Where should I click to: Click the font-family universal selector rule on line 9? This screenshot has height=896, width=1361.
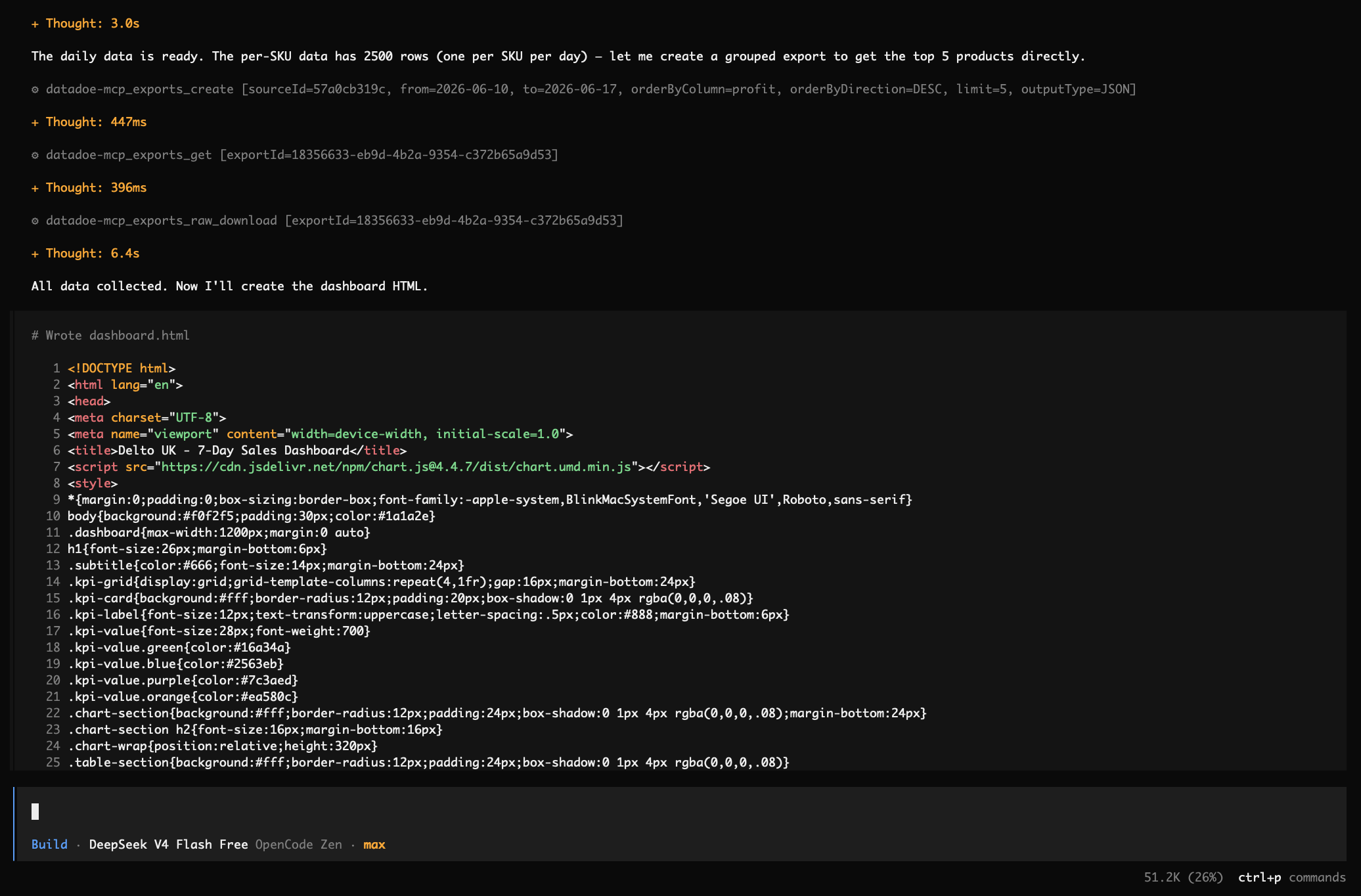point(490,500)
